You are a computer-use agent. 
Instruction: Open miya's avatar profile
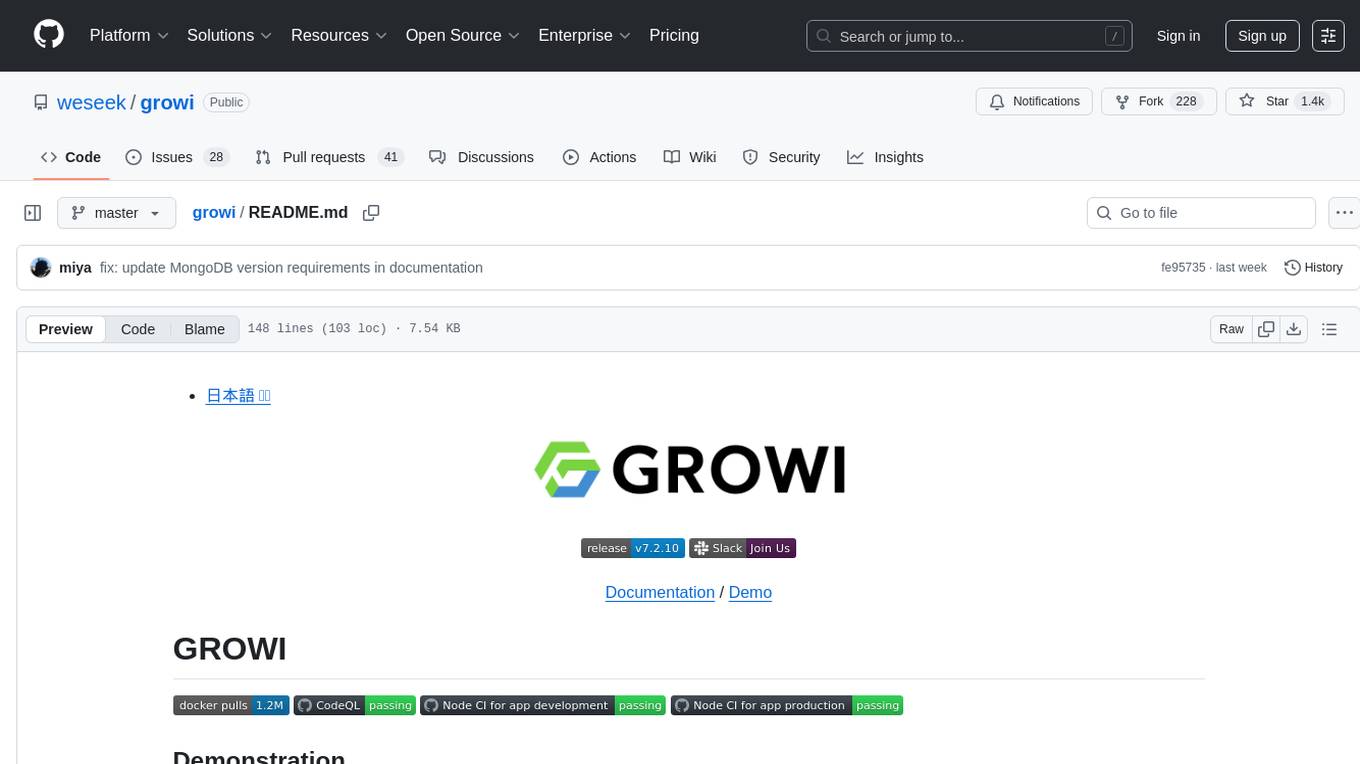(x=41, y=268)
